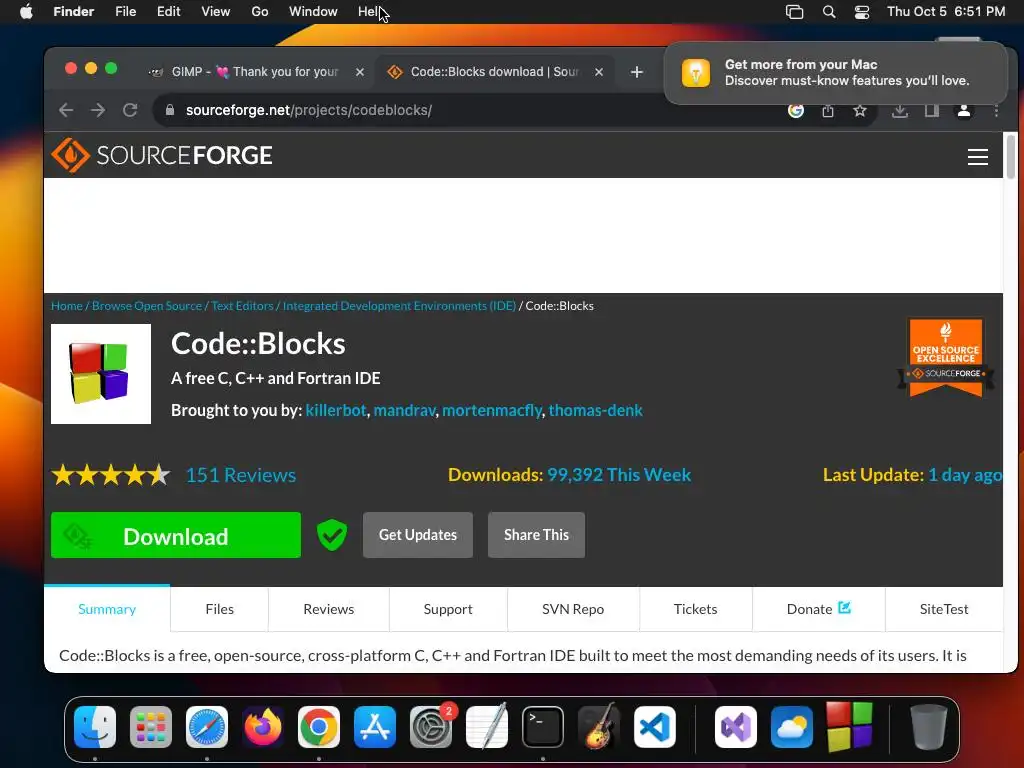Click Integrated Development Environments (IDE) breadcrumb
The height and width of the screenshot is (768, 1024).
[399, 306]
